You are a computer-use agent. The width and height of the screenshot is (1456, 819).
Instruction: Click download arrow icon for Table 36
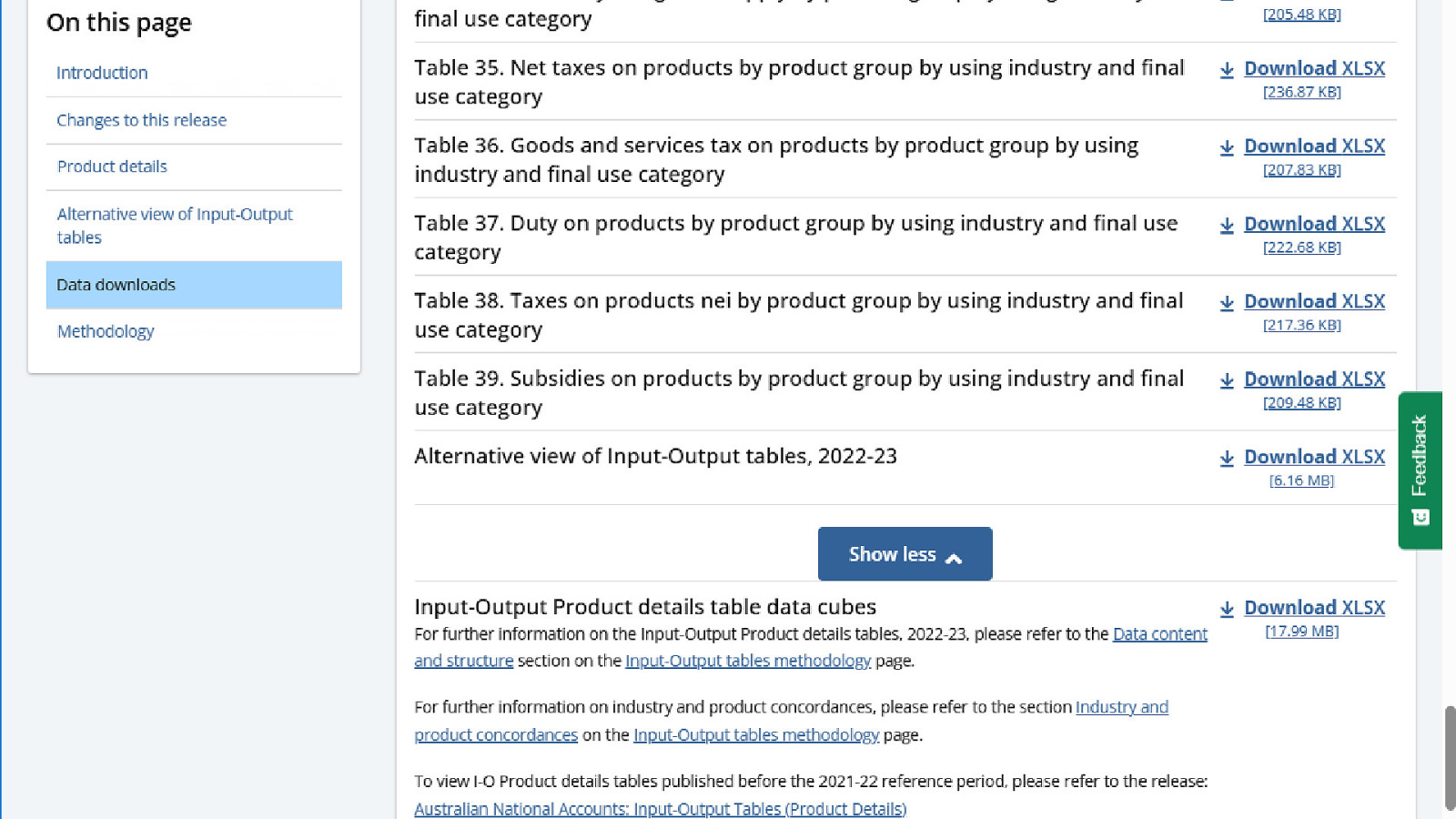coord(1227,147)
